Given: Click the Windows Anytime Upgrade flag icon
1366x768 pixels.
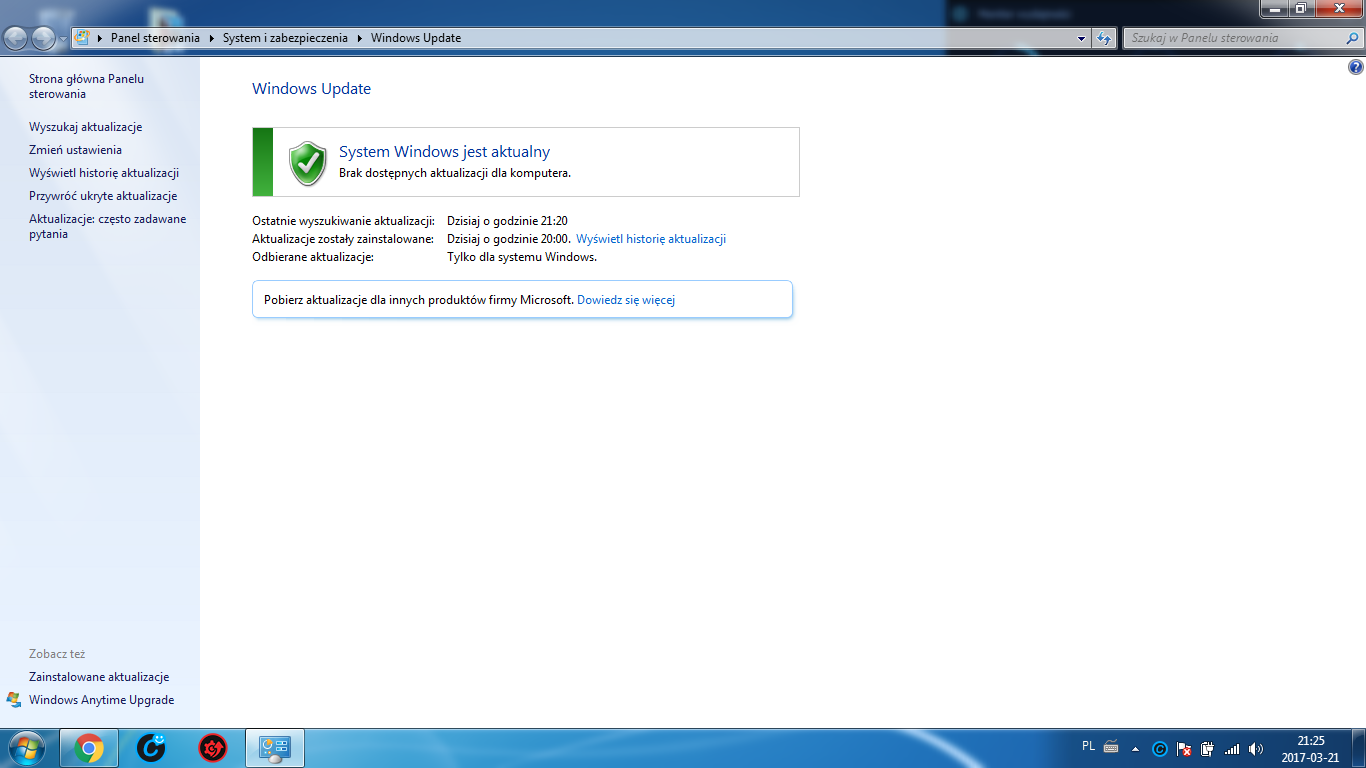Looking at the screenshot, I should tap(14, 700).
